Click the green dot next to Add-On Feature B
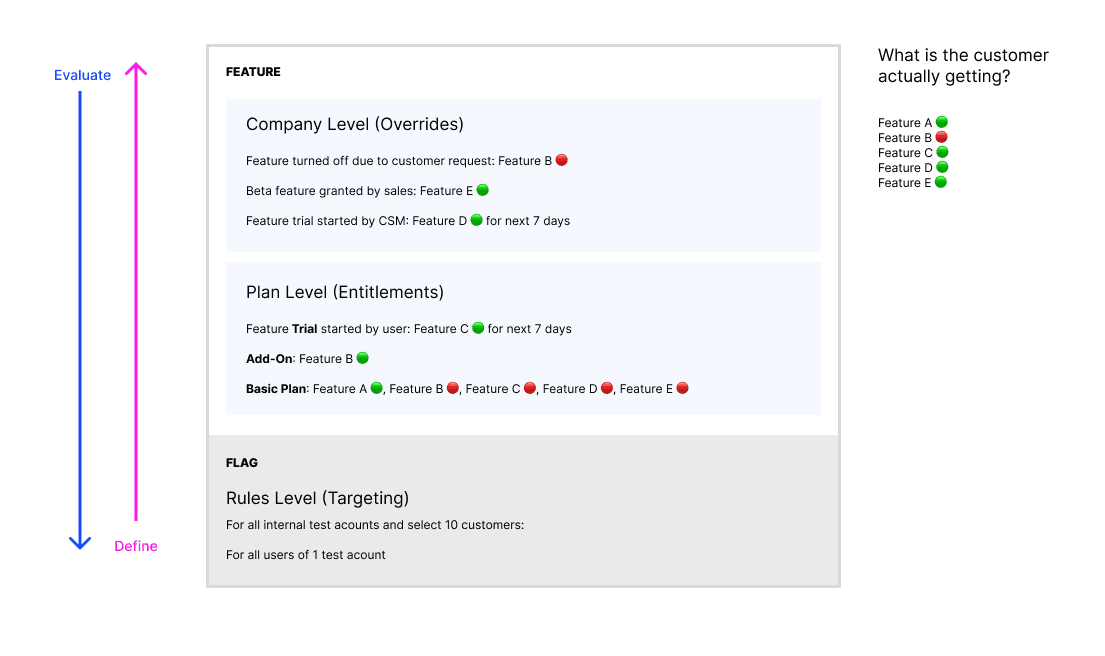This screenshot has width=1105, height=656. point(363,358)
